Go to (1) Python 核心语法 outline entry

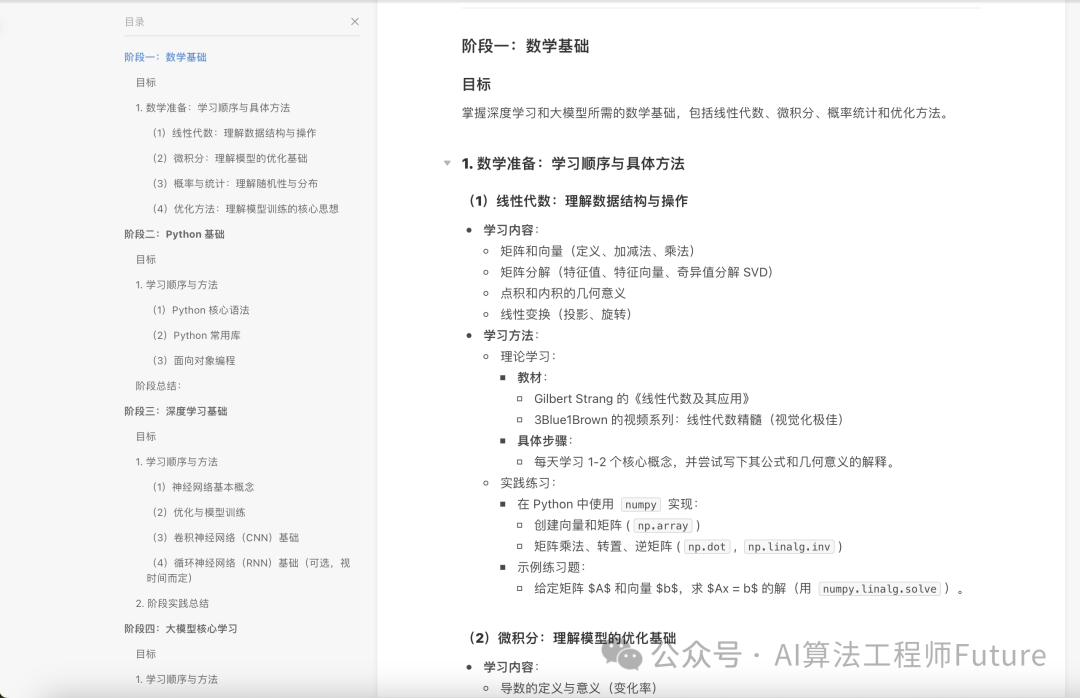point(200,310)
